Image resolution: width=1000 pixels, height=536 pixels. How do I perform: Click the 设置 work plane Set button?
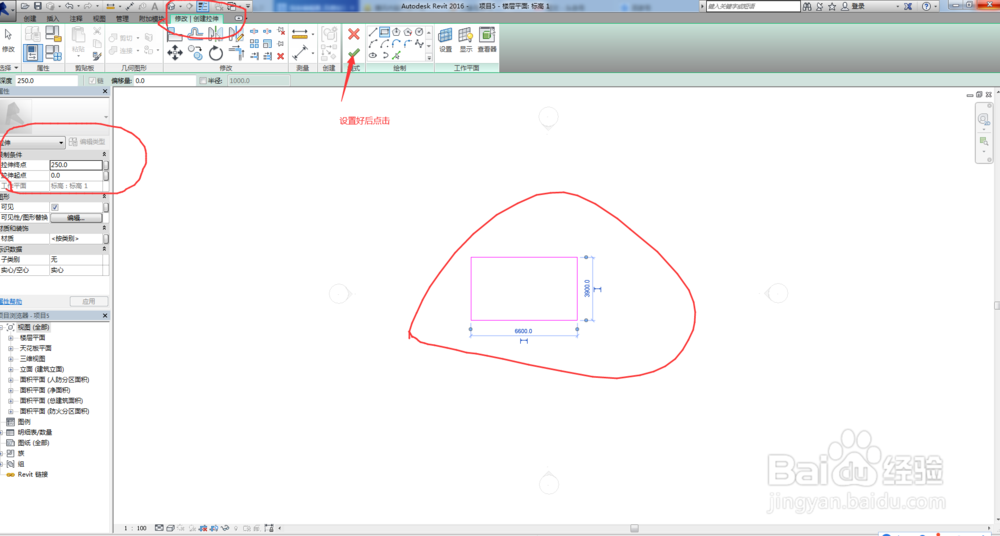[445, 40]
